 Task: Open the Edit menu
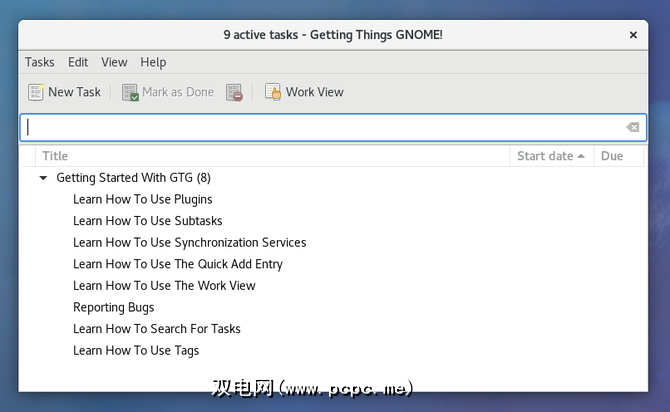point(78,62)
